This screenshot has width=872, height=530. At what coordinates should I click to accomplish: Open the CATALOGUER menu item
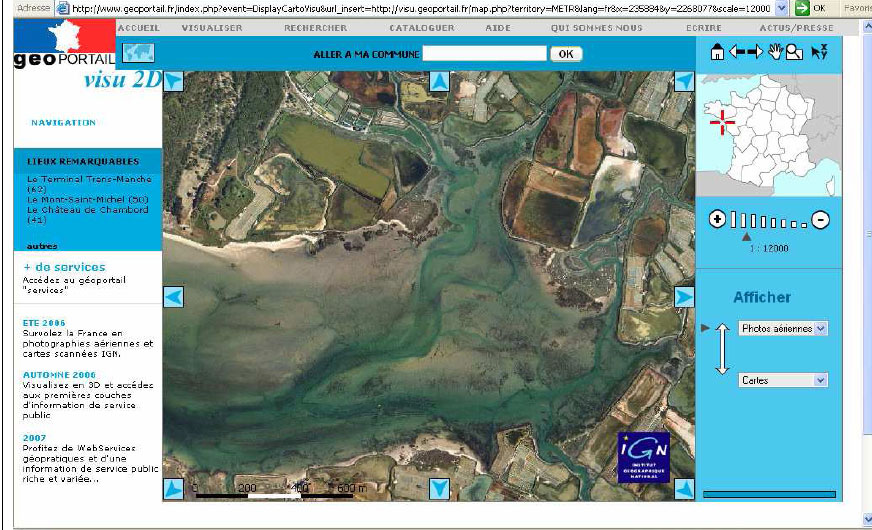(x=421, y=28)
